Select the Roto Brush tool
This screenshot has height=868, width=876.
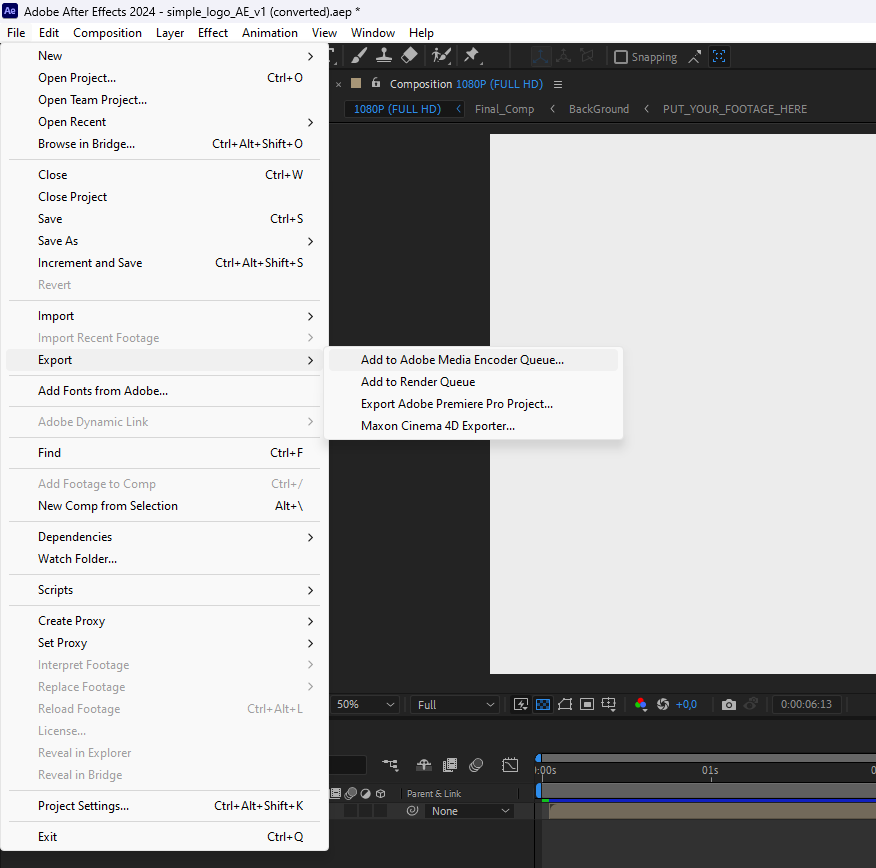[x=441, y=56]
